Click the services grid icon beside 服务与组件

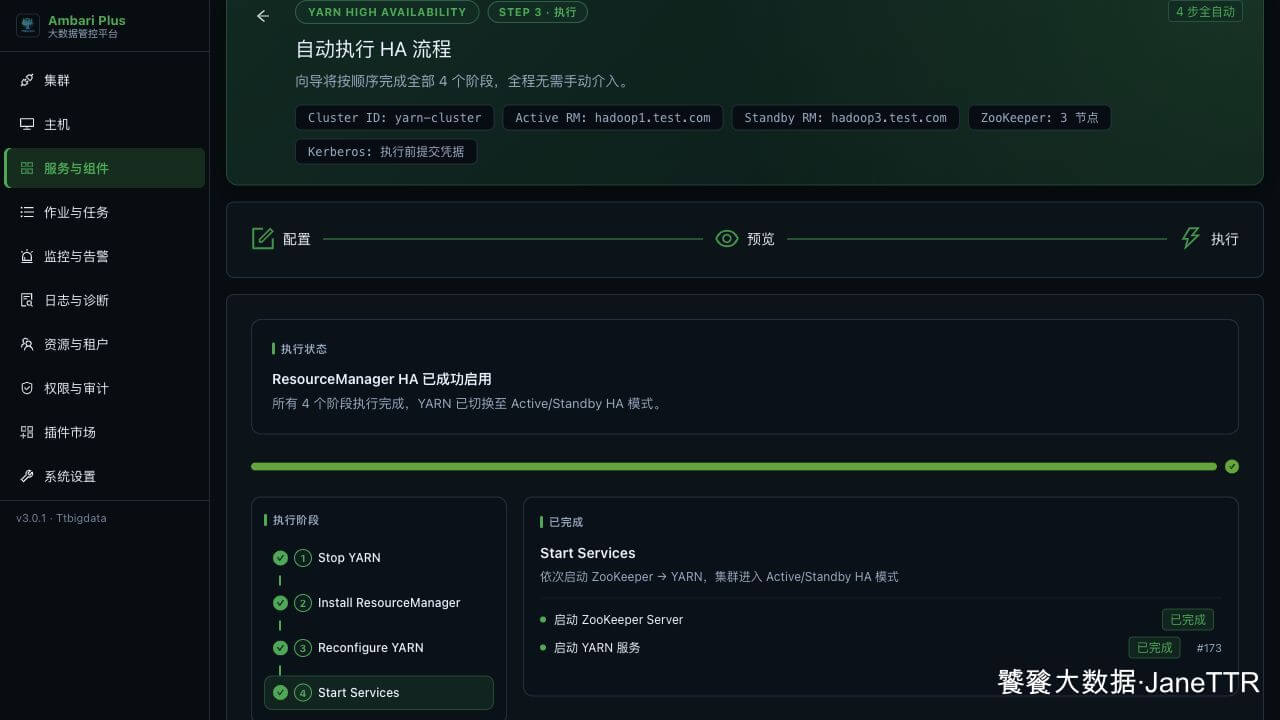point(27,168)
